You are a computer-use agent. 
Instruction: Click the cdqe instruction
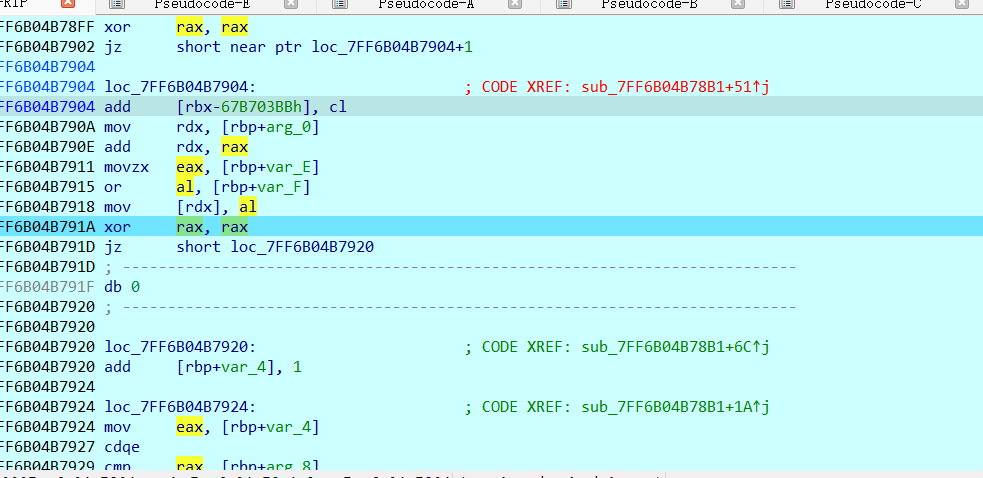point(122,447)
